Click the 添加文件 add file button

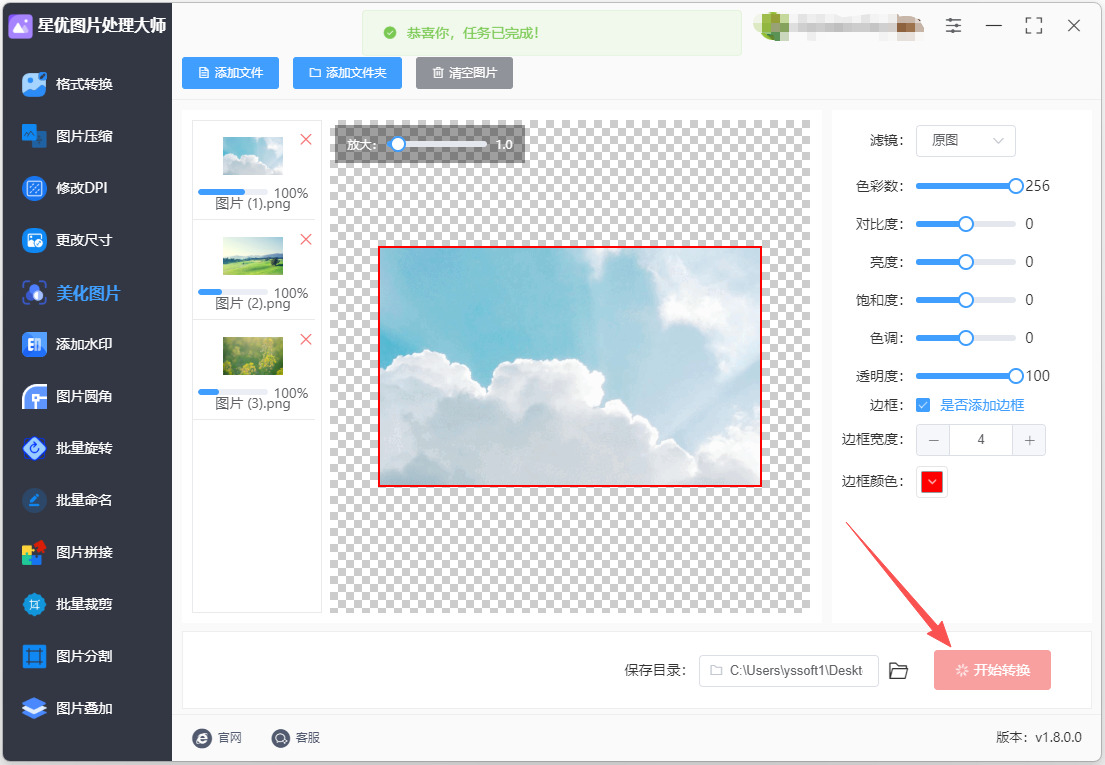[230, 73]
